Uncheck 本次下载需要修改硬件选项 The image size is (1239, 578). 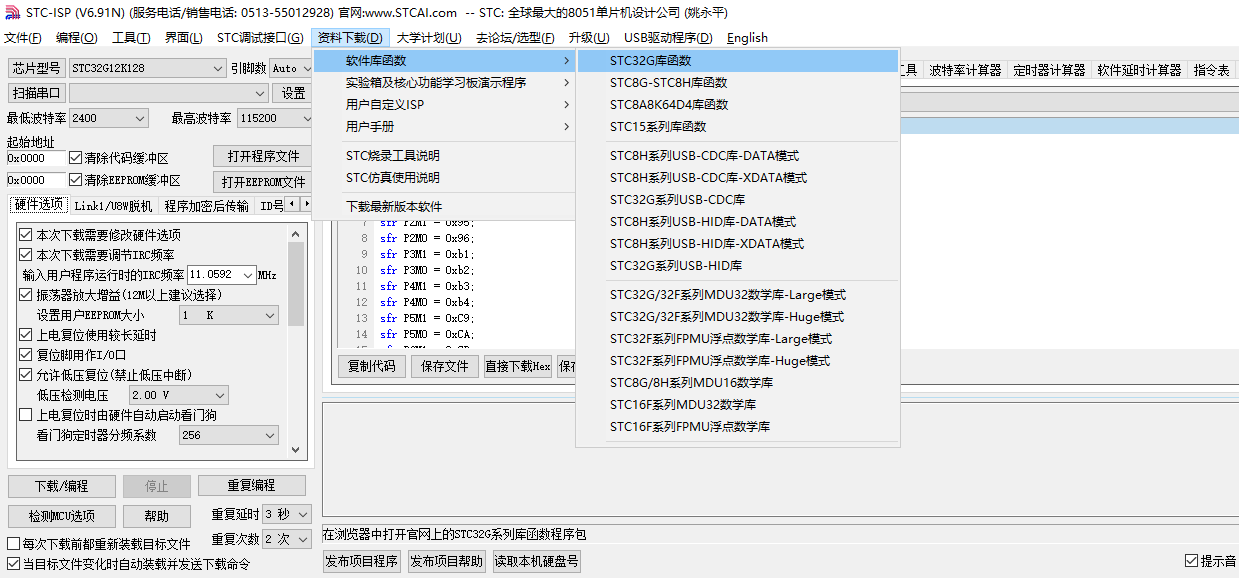click(26, 235)
